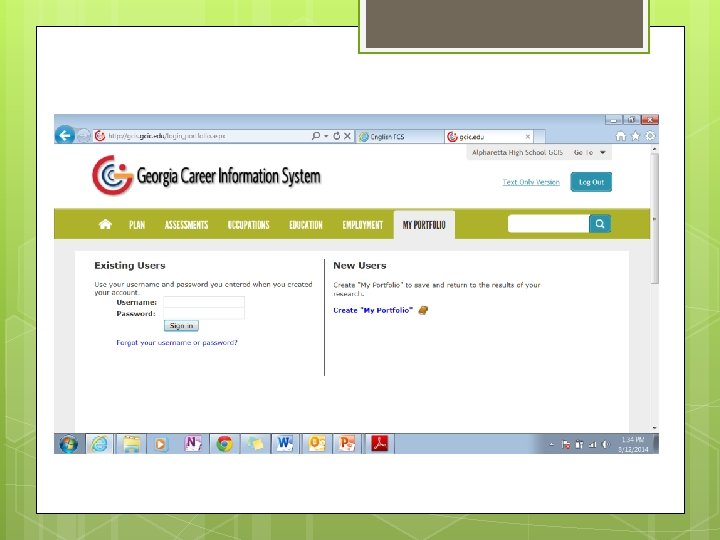
Task: Open Action Center flag tray icon
Action: point(566,444)
